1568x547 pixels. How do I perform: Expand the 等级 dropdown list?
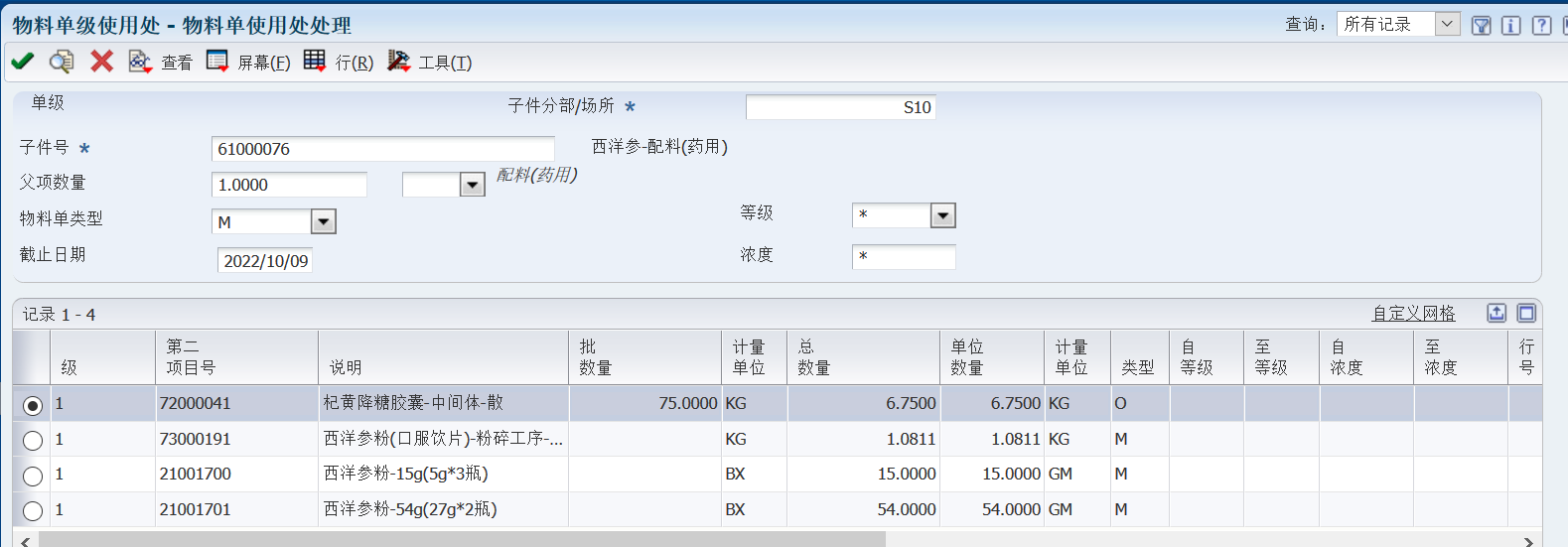(x=942, y=215)
